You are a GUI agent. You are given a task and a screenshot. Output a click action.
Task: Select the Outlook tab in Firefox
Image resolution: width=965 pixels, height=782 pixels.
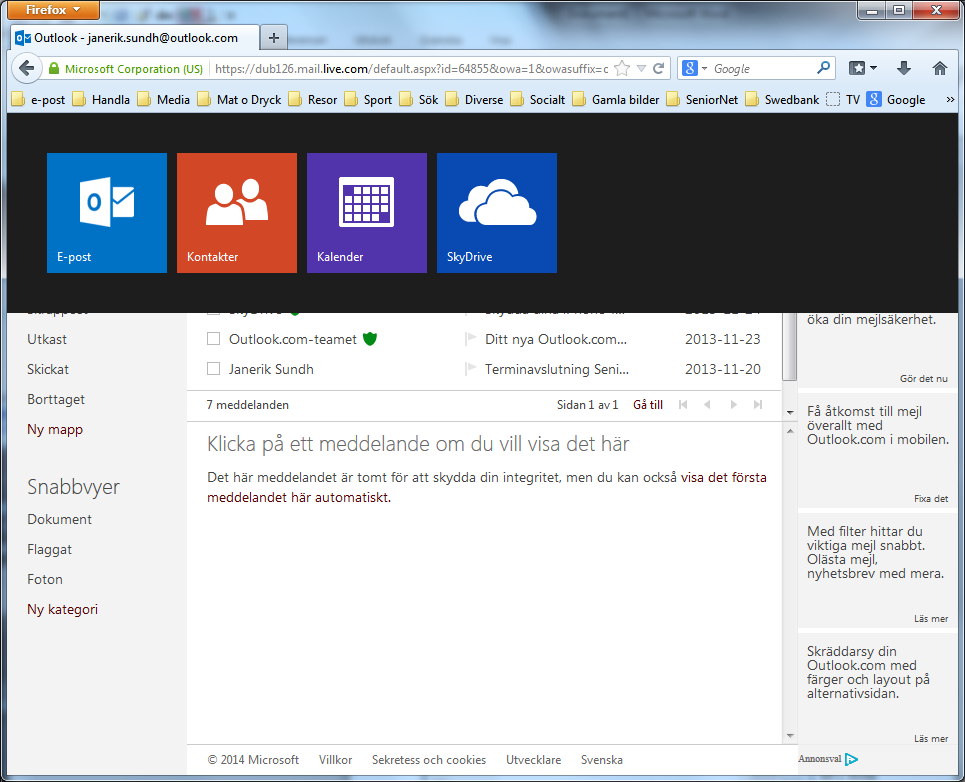(134, 38)
